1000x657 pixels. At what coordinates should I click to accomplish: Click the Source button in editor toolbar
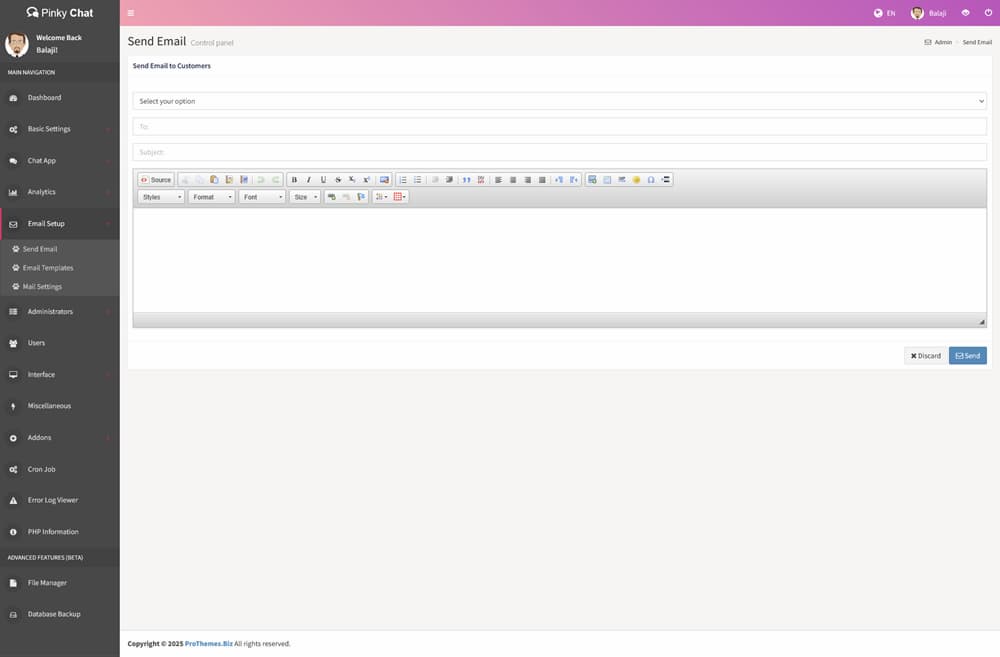click(156, 180)
